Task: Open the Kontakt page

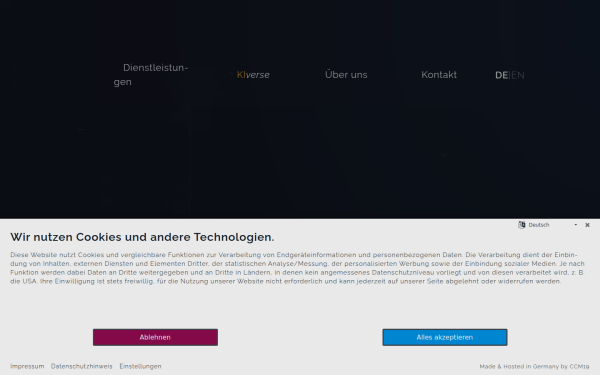Action: (x=439, y=75)
